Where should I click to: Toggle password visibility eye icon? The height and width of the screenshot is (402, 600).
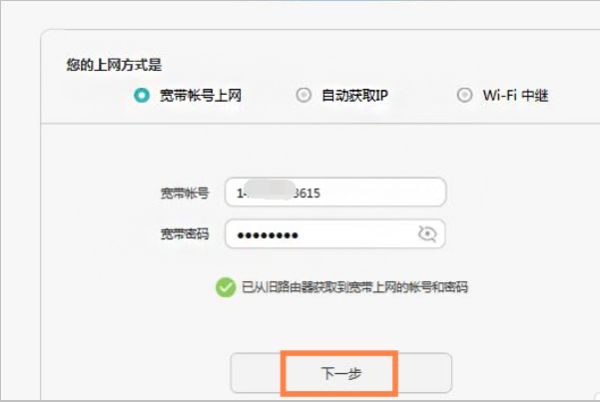[x=427, y=234]
